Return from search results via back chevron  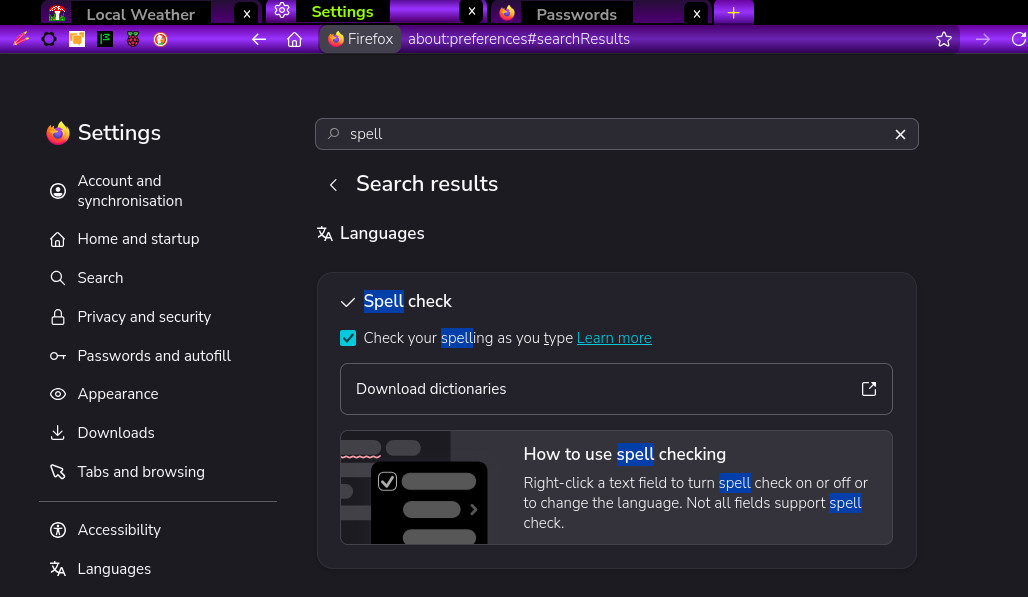[x=334, y=185]
